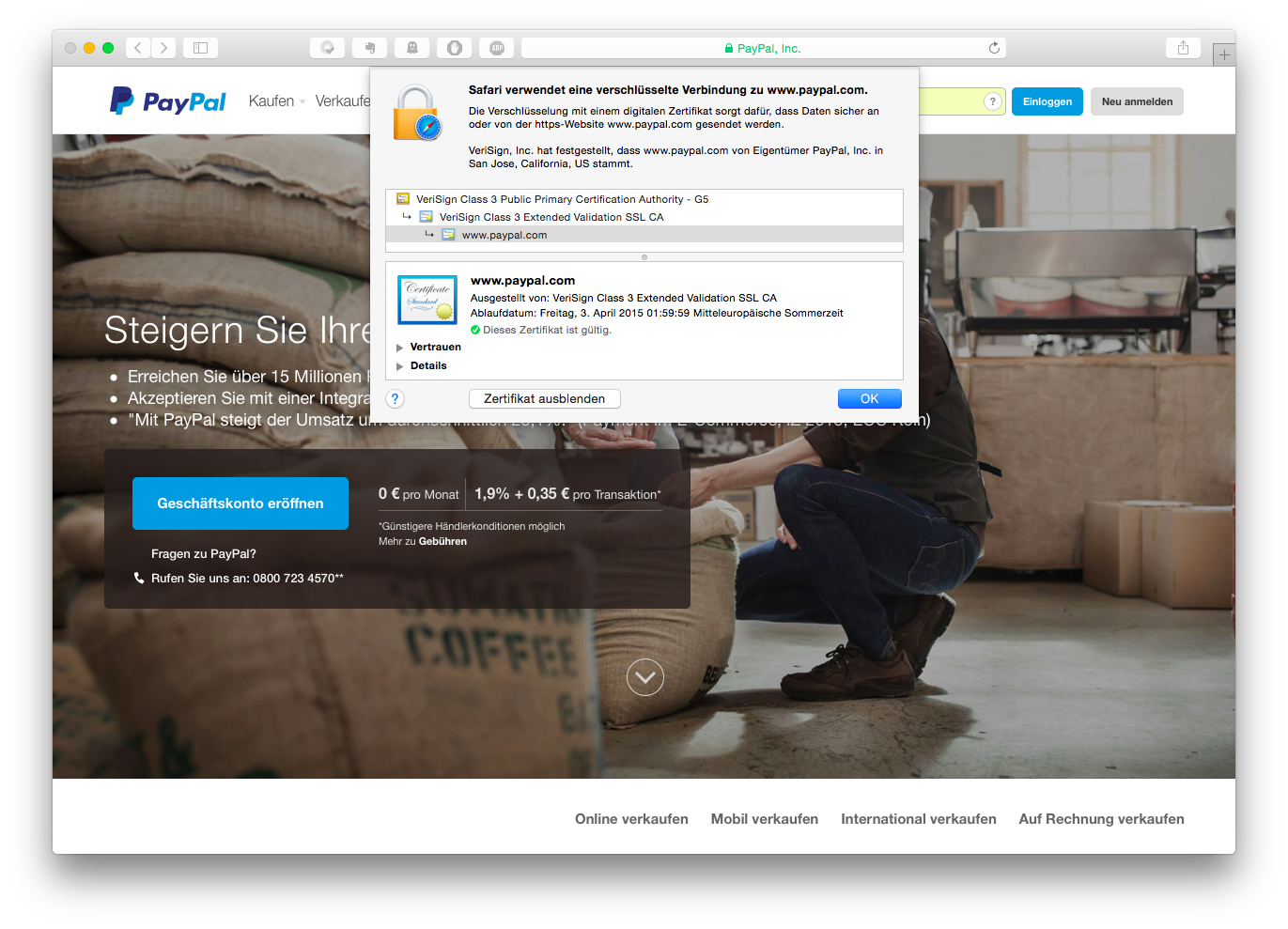The image size is (1288, 929).
Task: Click the green valid certificate checkmark
Action: click(475, 330)
